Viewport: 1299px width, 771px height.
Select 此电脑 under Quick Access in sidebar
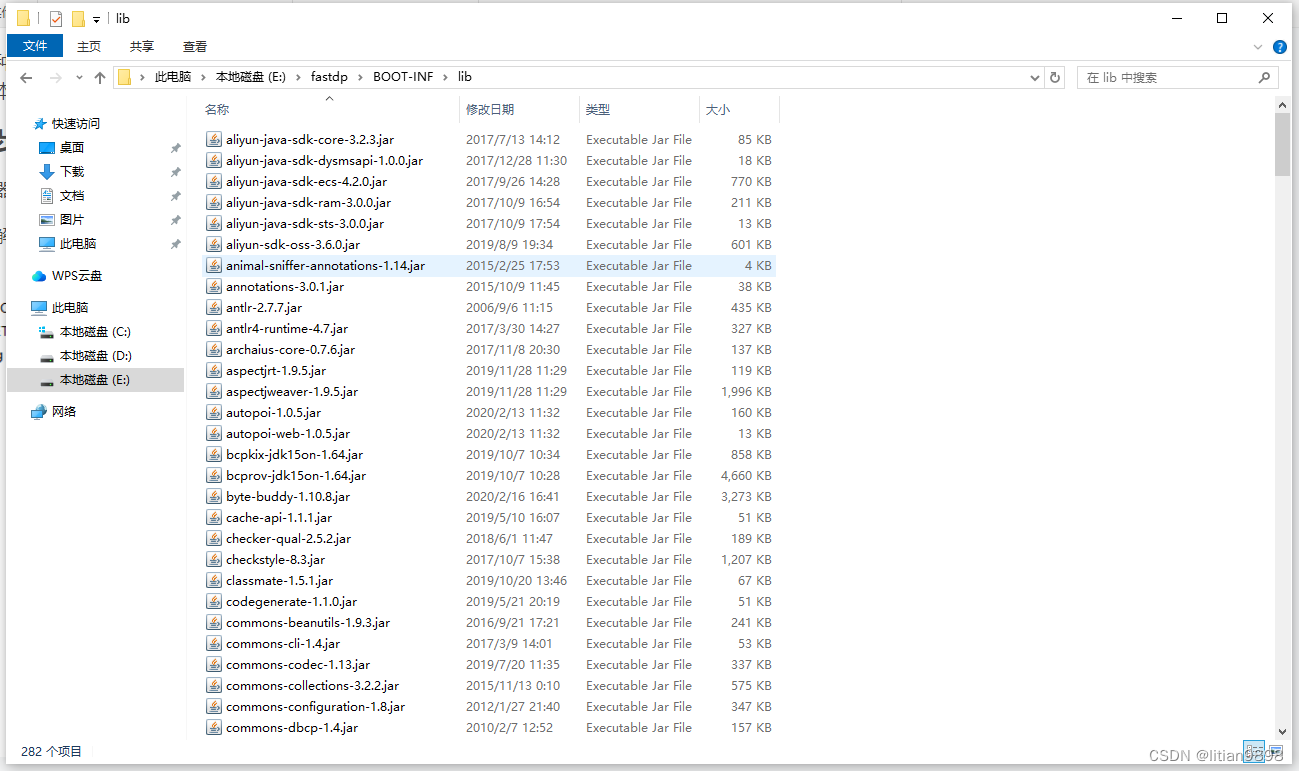(77, 244)
